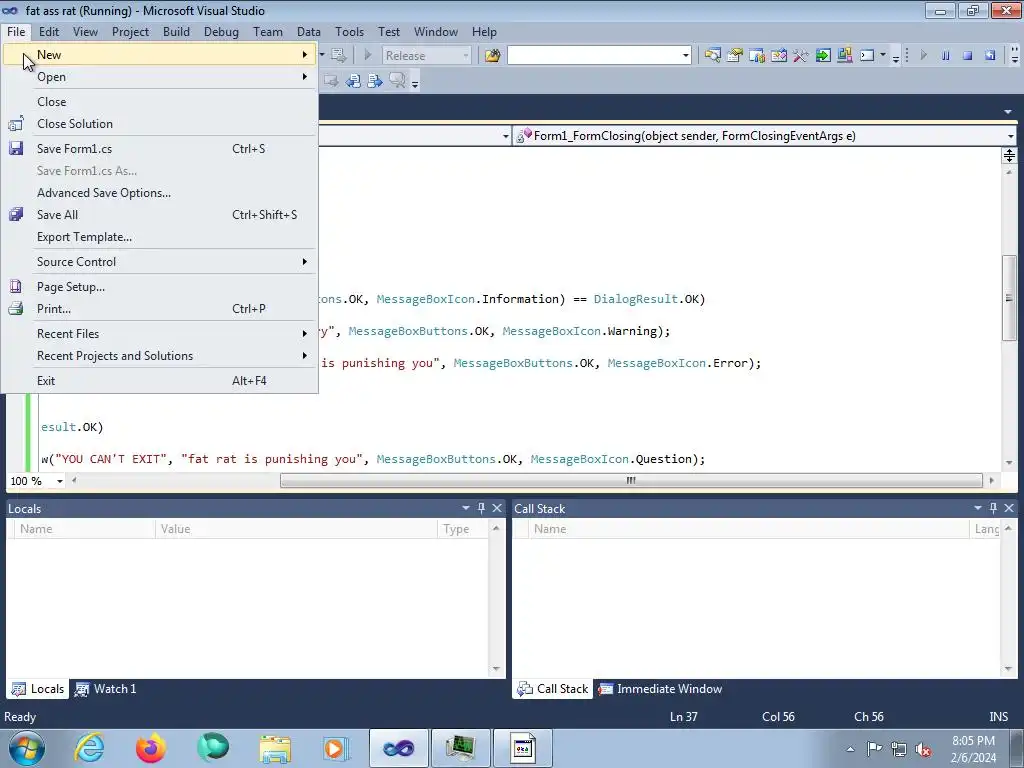The image size is (1024, 768).
Task: Open Team Explorer toolbar icon
Action: [x=757, y=56]
